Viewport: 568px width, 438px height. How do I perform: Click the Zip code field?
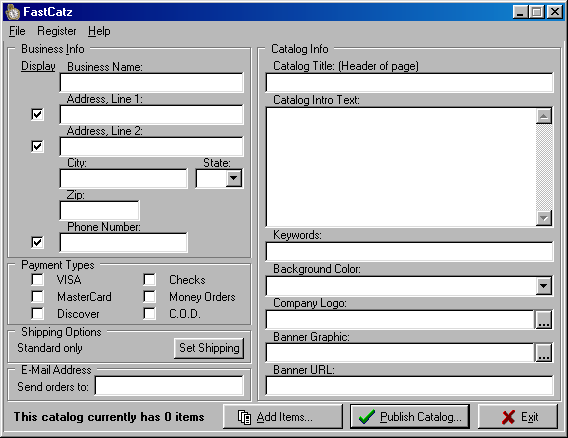[99, 210]
